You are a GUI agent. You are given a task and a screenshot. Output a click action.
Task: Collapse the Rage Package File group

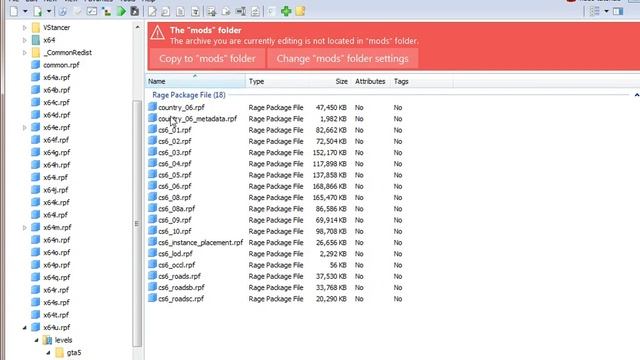click(636, 95)
